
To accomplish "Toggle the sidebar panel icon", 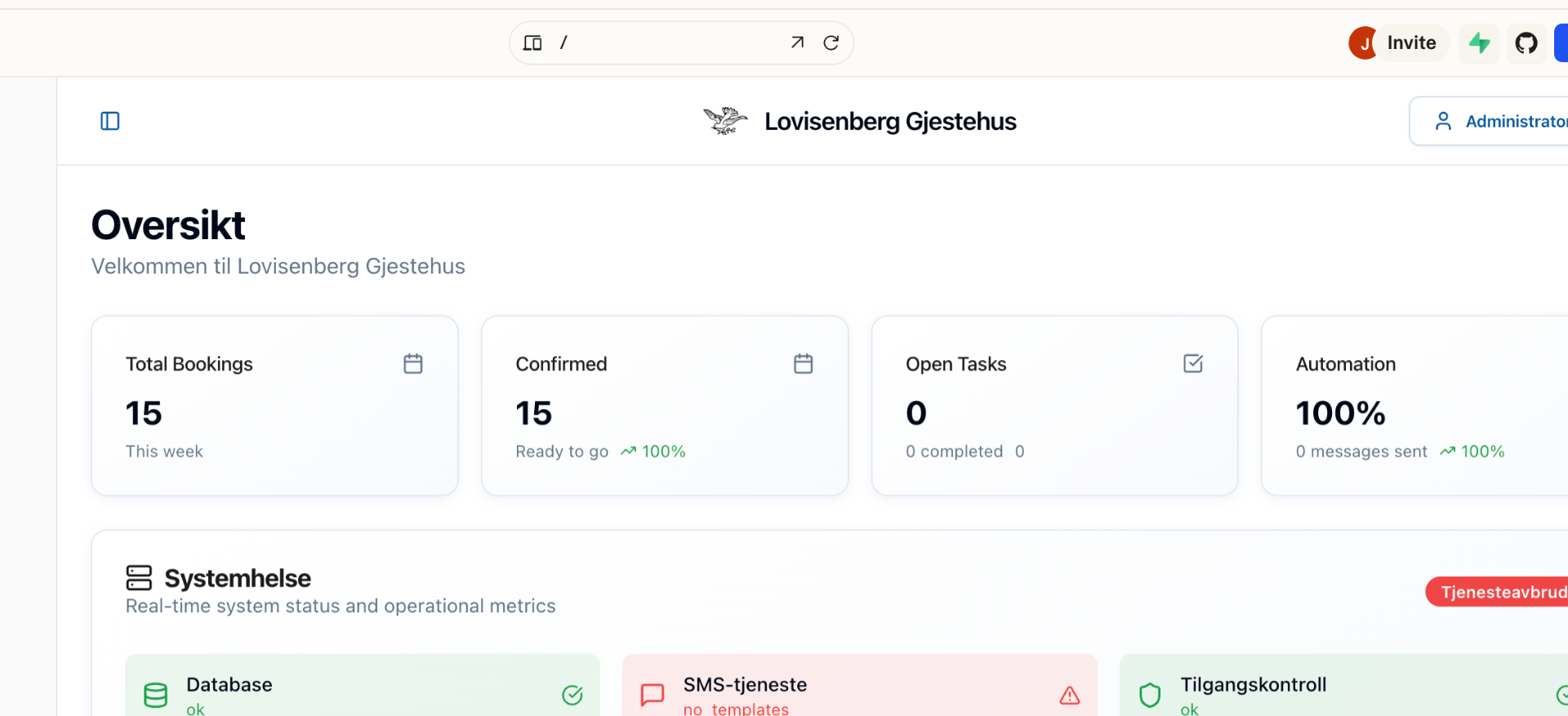I will tap(109, 122).
